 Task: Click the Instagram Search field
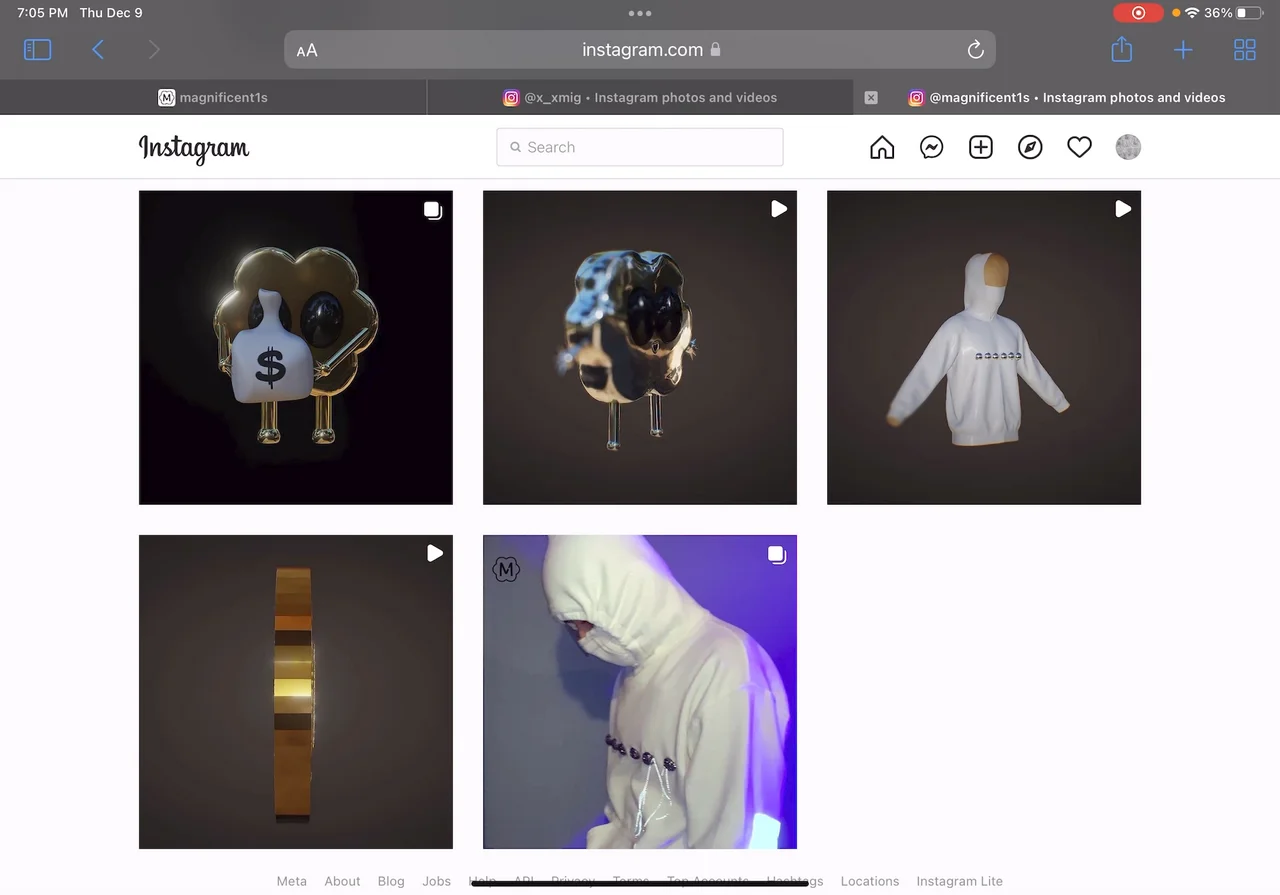640,147
